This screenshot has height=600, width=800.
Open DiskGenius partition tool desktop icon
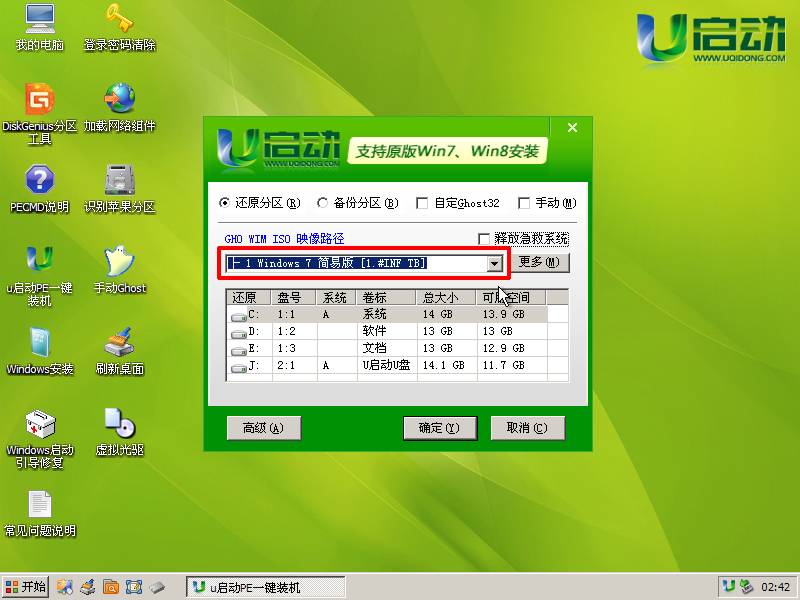(x=39, y=100)
